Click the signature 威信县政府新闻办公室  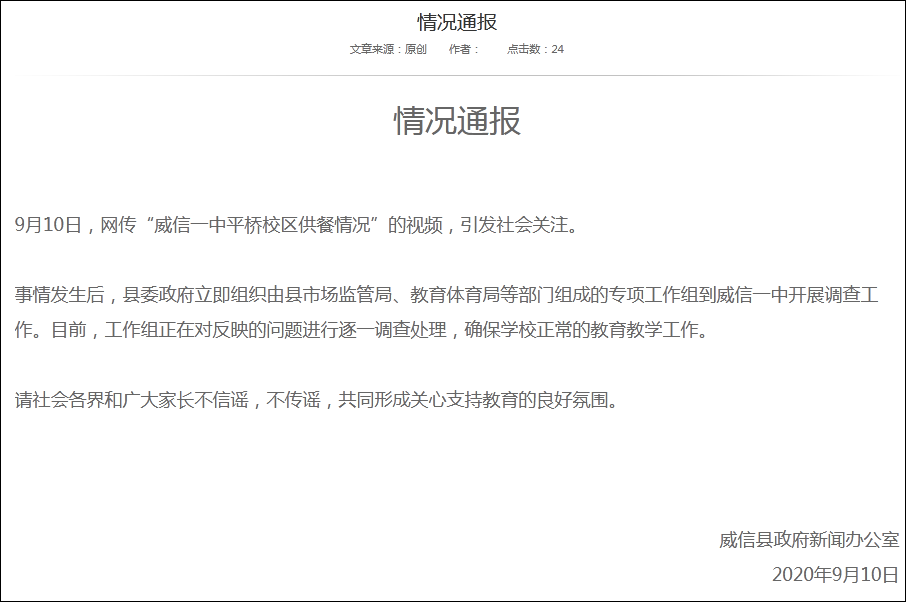(x=808, y=539)
